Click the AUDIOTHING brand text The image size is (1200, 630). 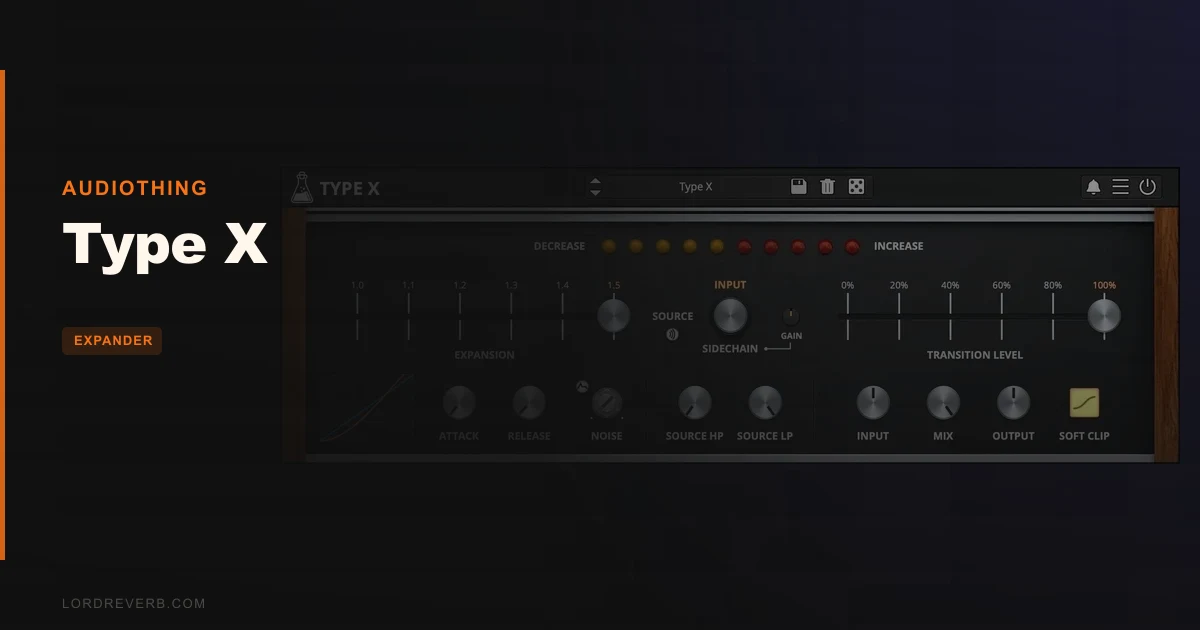point(135,188)
